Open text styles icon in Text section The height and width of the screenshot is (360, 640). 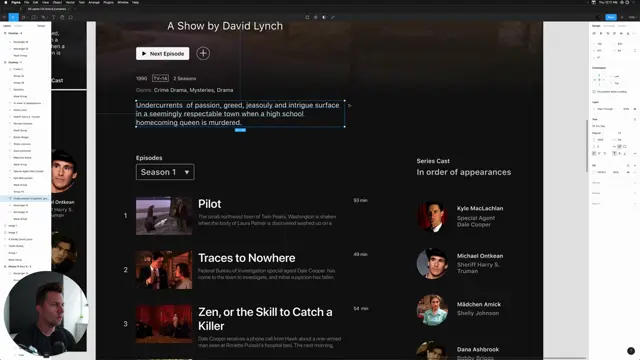click(635, 119)
